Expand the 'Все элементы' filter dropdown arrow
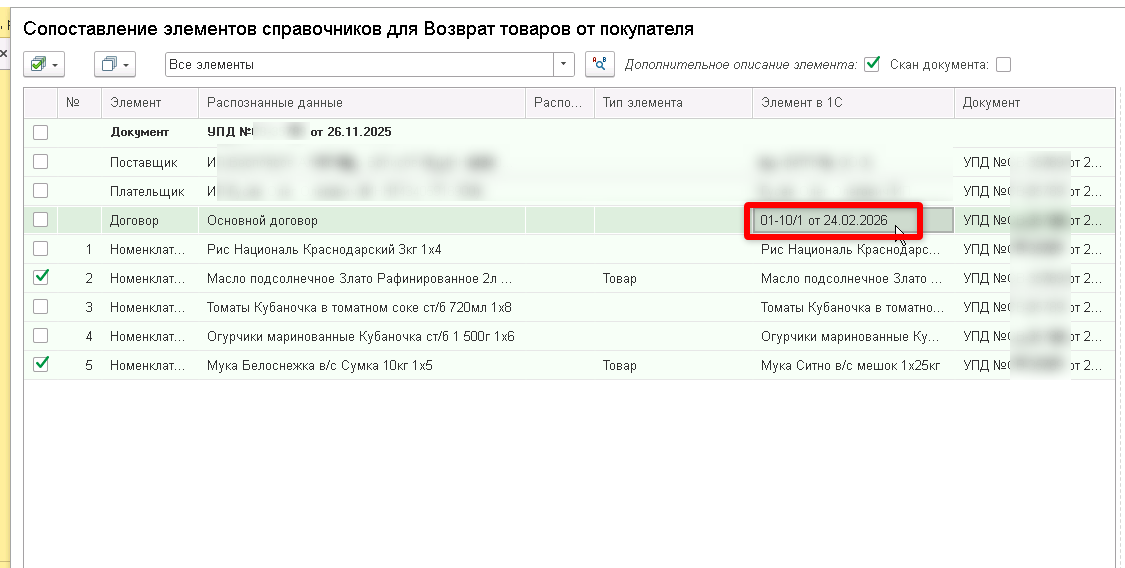Screen dimensions: 1125x568 (x=563, y=65)
